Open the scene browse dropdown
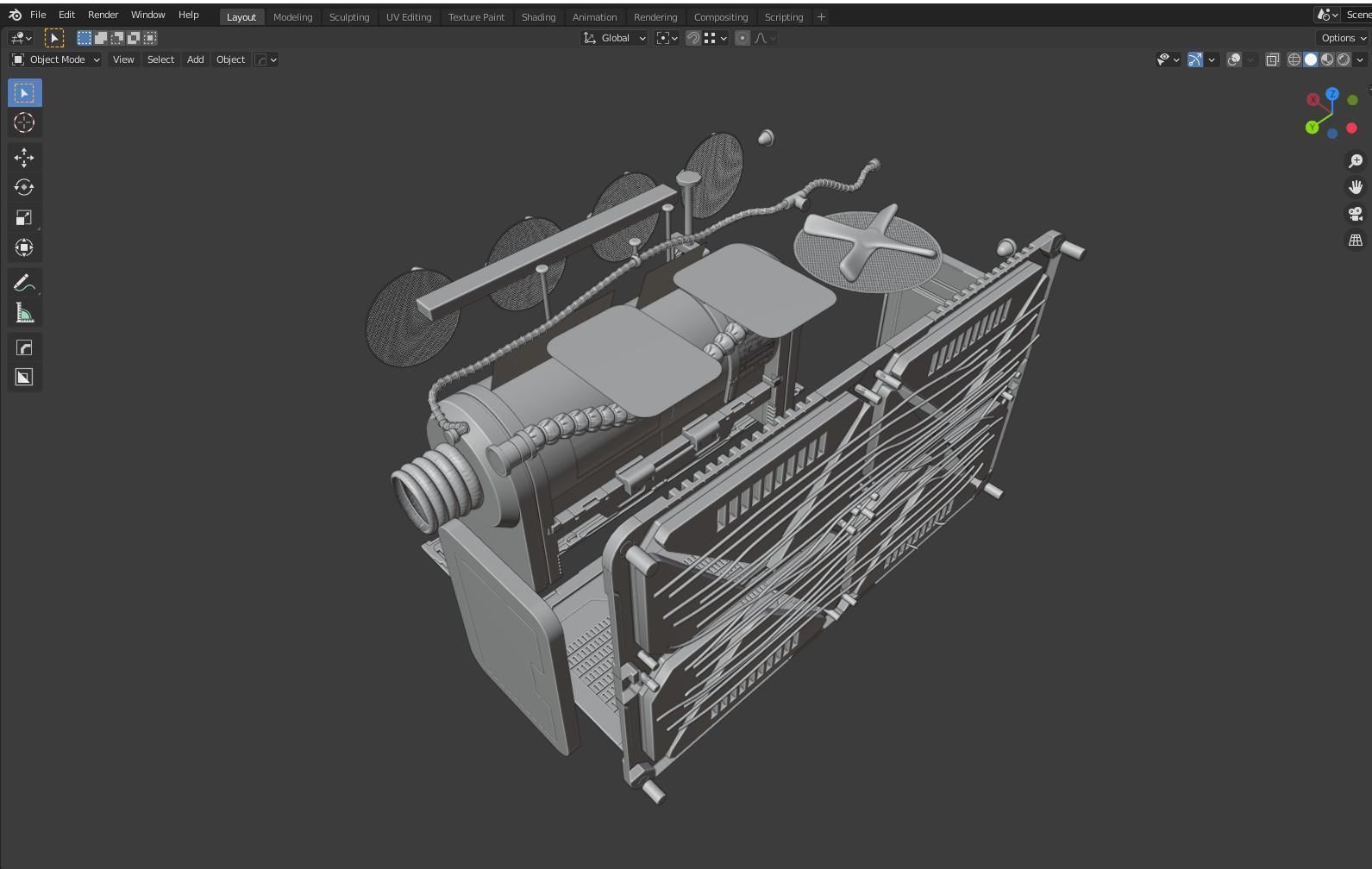Image resolution: width=1372 pixels, height=869 pixels. [1327, 15]
